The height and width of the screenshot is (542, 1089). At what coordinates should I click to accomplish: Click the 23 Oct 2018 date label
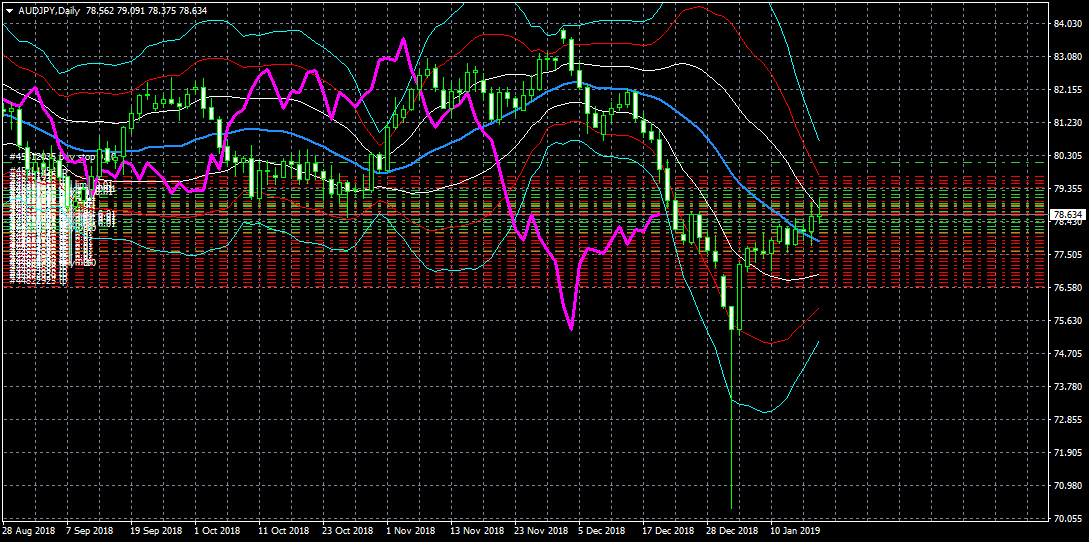347,531
